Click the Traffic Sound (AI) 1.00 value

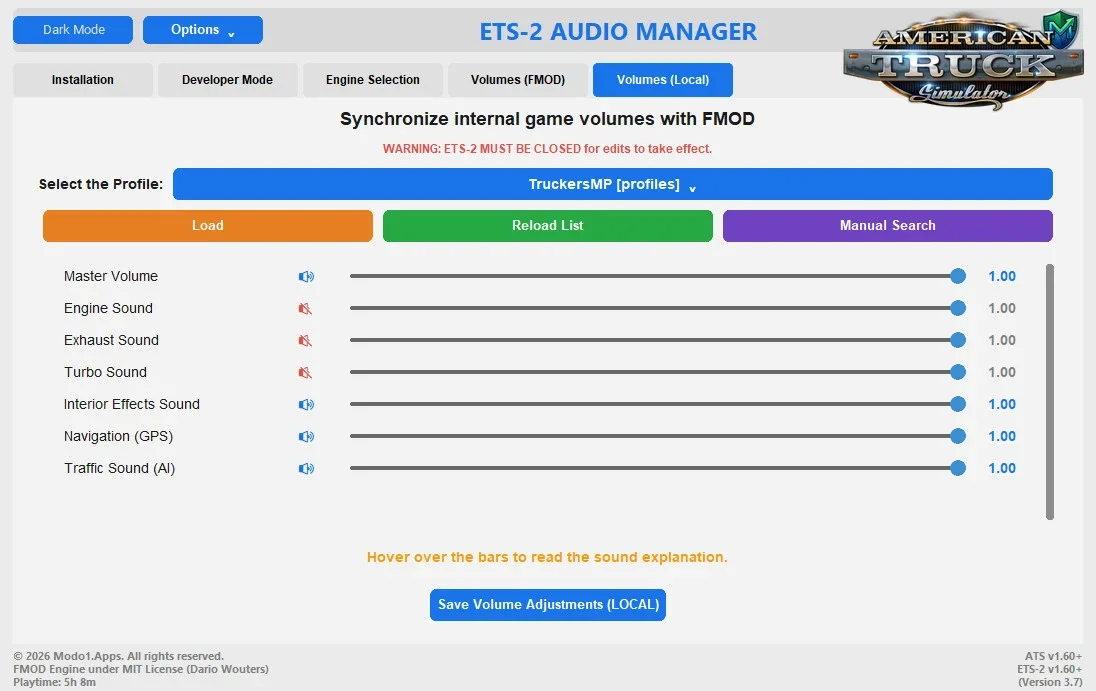point(1002,468)
